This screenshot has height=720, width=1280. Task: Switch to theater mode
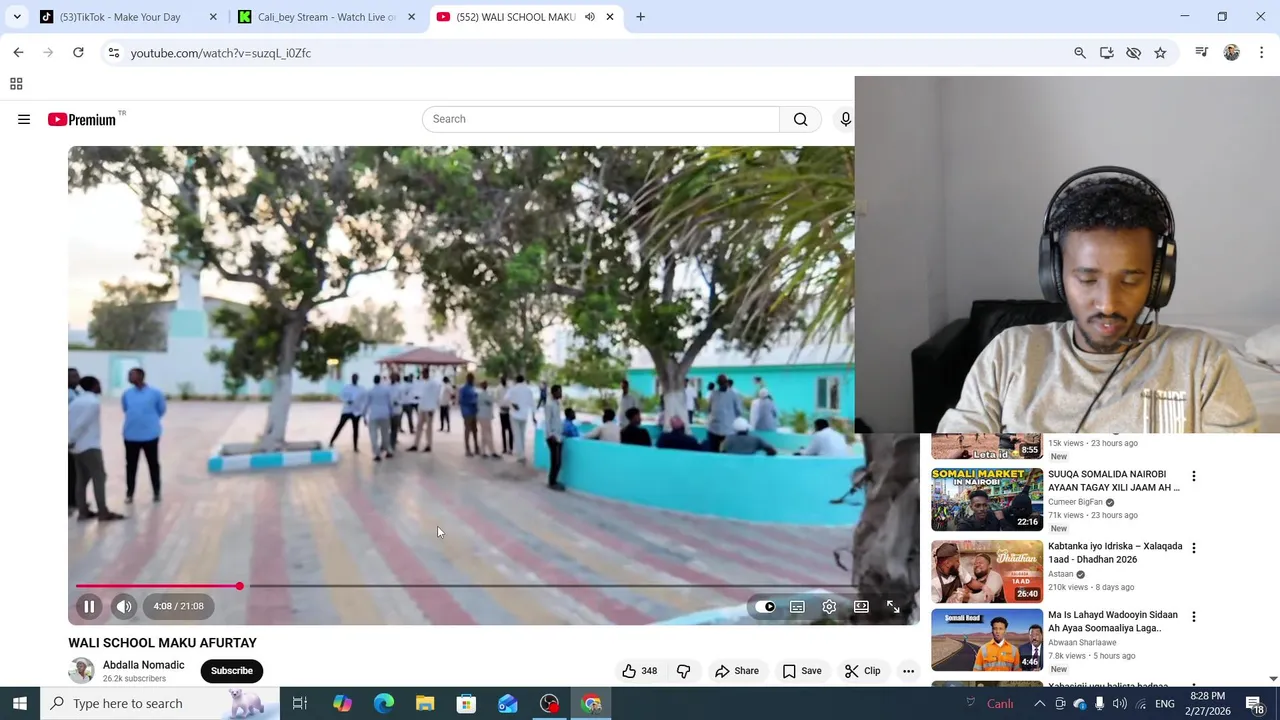click(861, 607)
